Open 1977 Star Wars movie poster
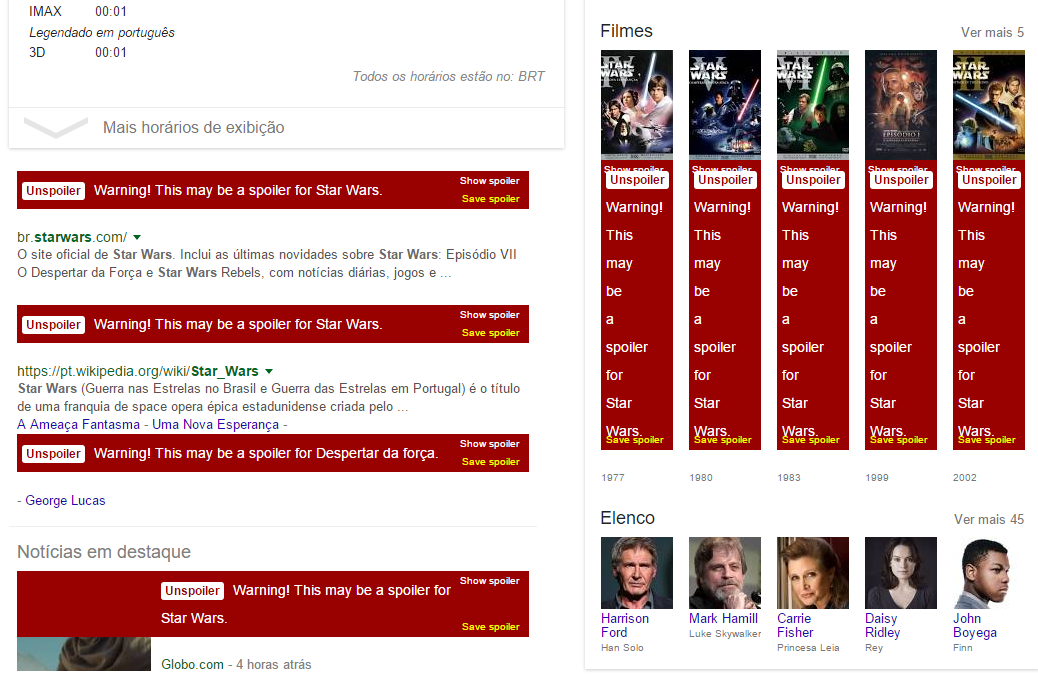 pos(637,105)
